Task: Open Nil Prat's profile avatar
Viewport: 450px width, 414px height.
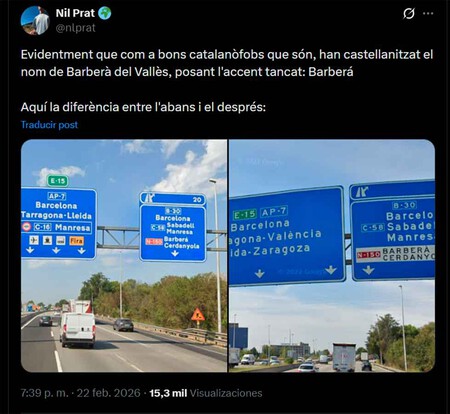Action: [35, 20]
